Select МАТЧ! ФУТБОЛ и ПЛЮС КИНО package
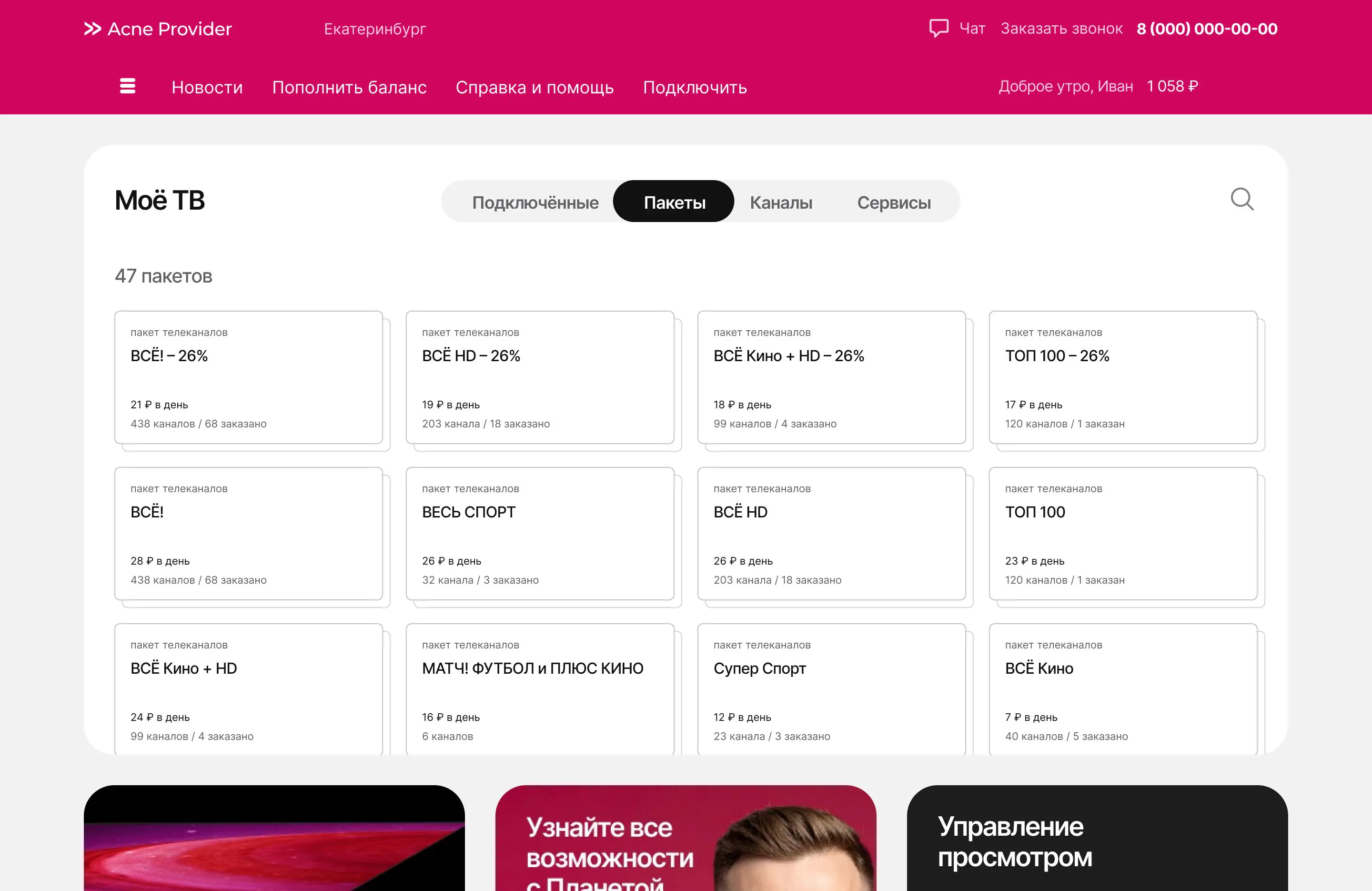 point(540,689)
